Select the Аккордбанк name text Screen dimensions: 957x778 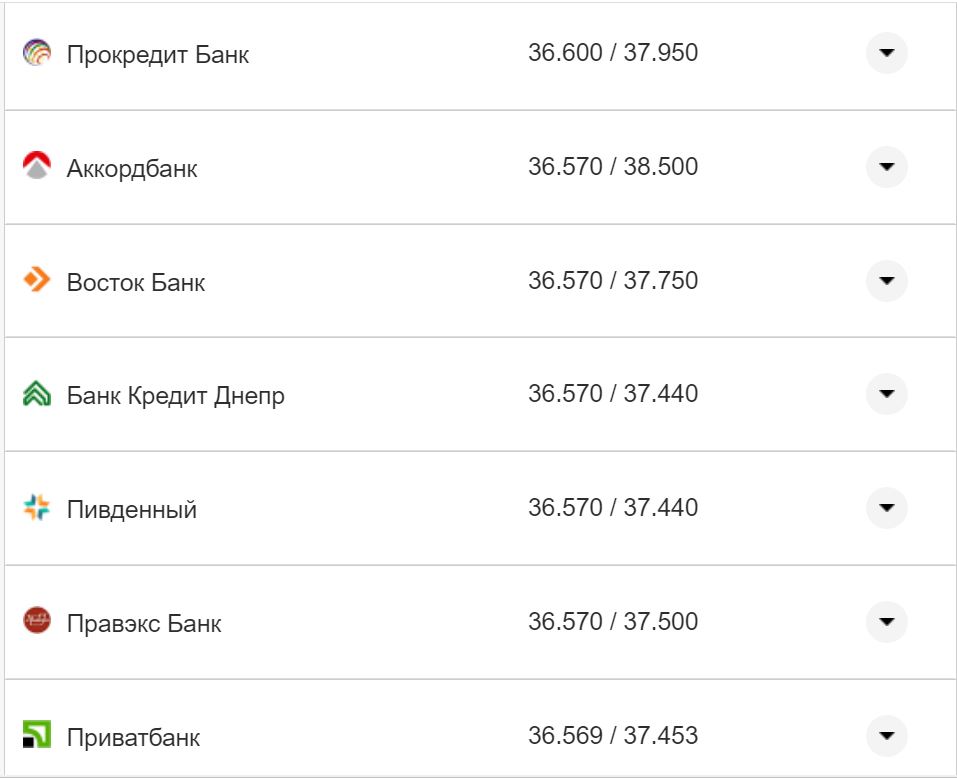pos(131,167)
